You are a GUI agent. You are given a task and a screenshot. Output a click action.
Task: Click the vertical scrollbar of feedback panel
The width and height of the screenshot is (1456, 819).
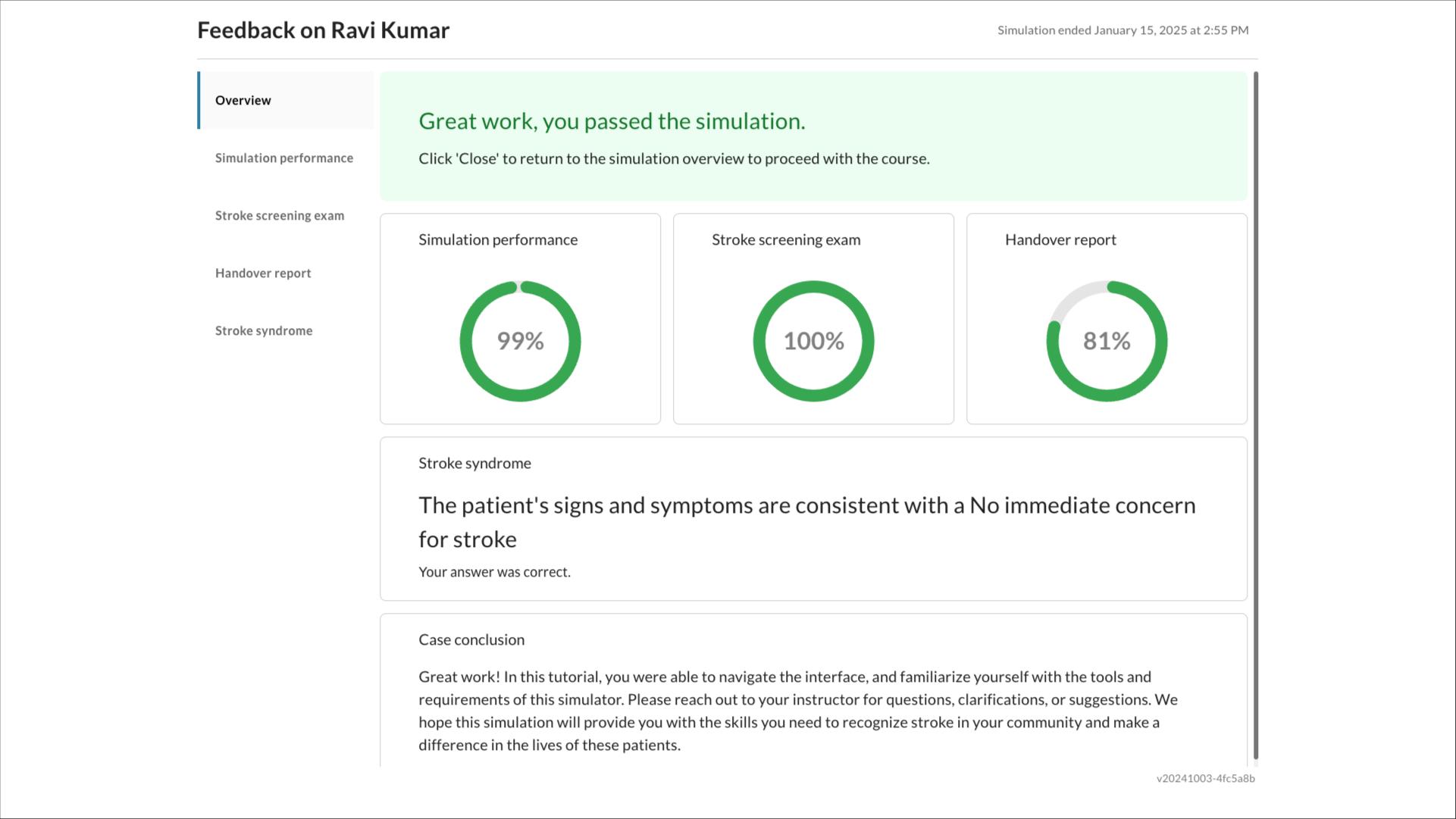1256,415
